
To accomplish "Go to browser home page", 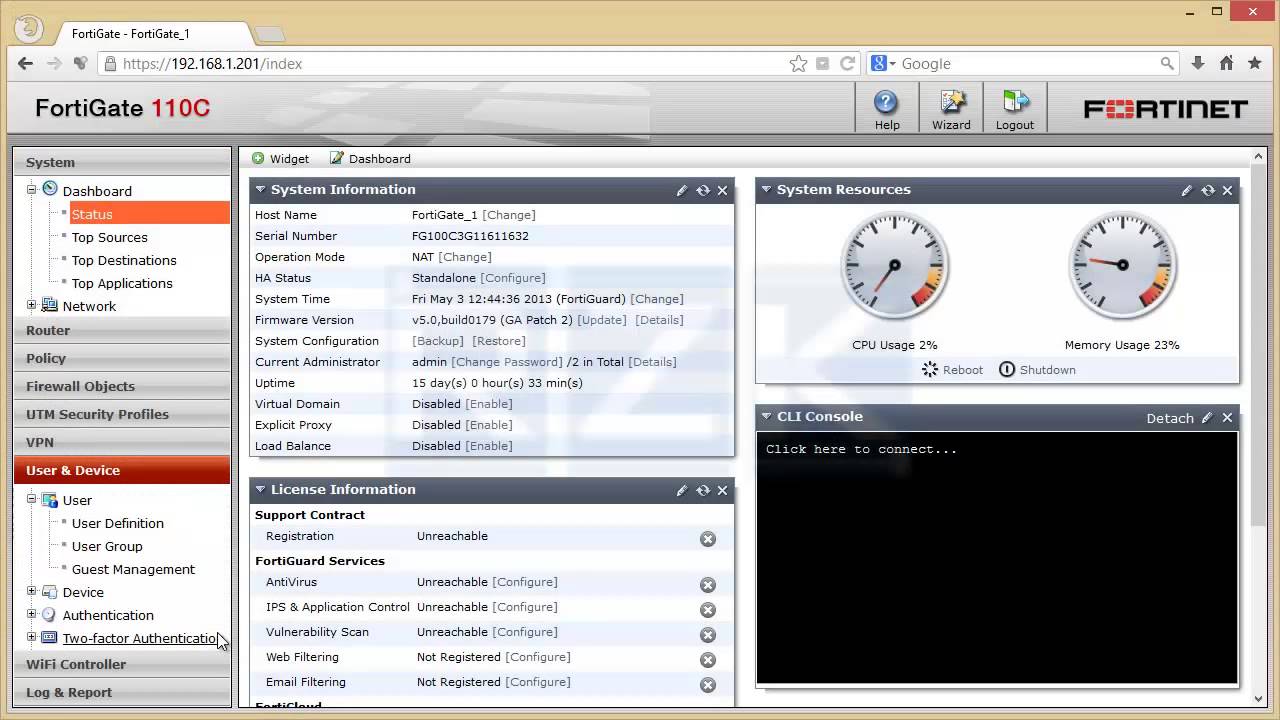I will (1226, 63).
